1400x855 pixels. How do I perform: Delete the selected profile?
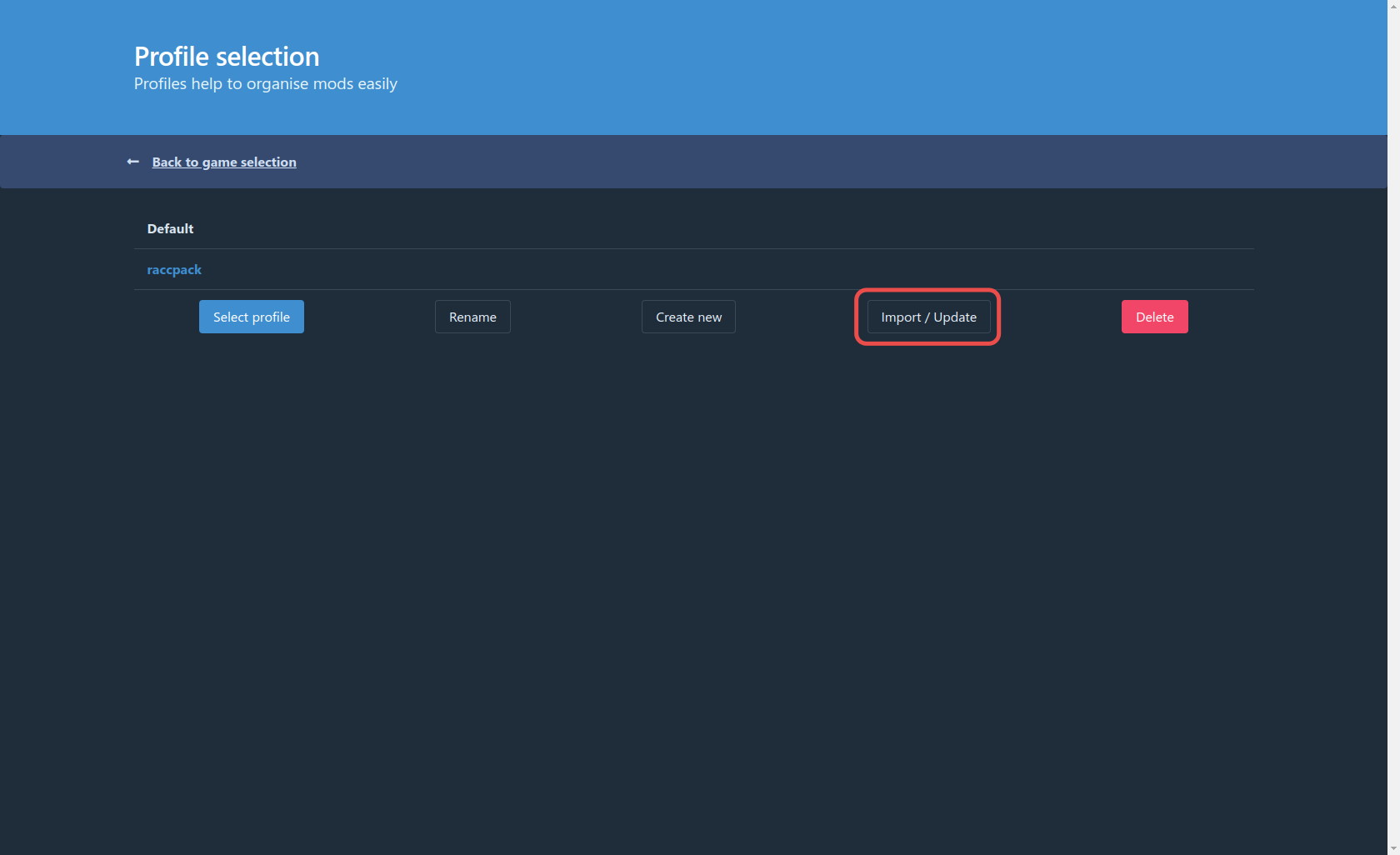click(1154, 317)
